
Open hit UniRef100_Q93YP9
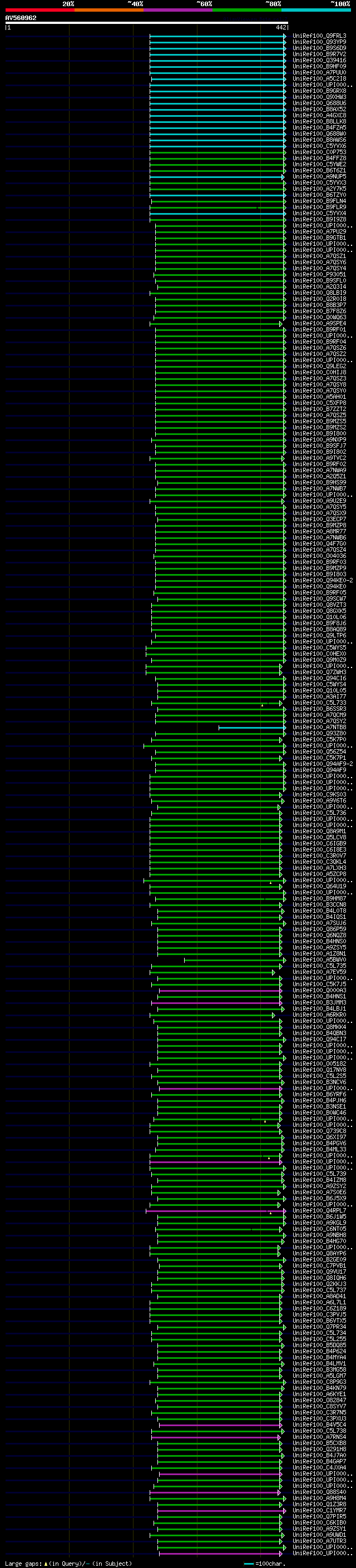click(319, 42)
